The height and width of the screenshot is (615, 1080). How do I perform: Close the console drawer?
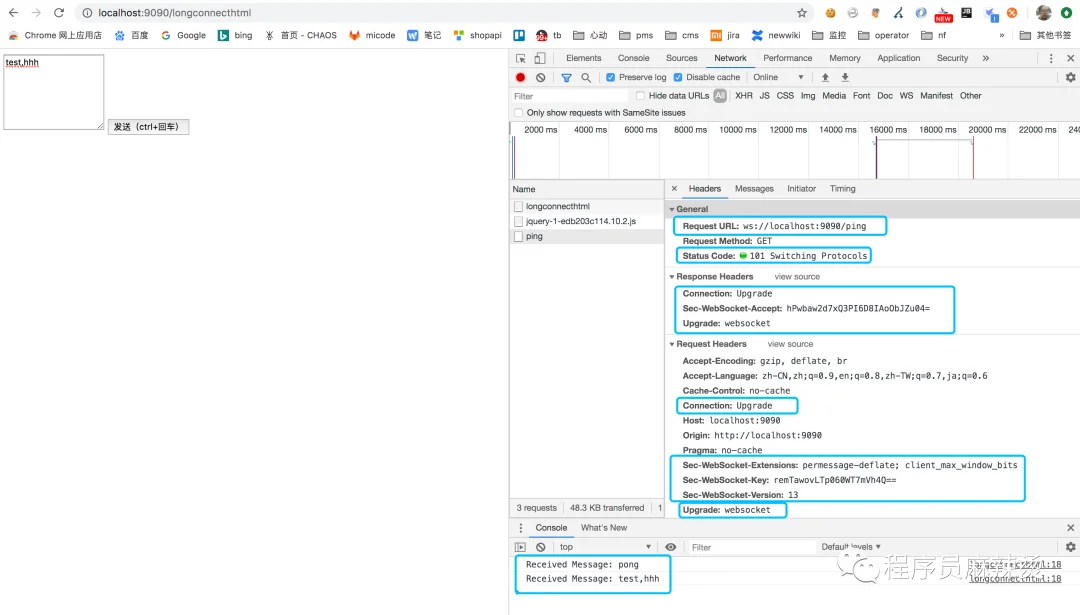[x=1070, y=528]
